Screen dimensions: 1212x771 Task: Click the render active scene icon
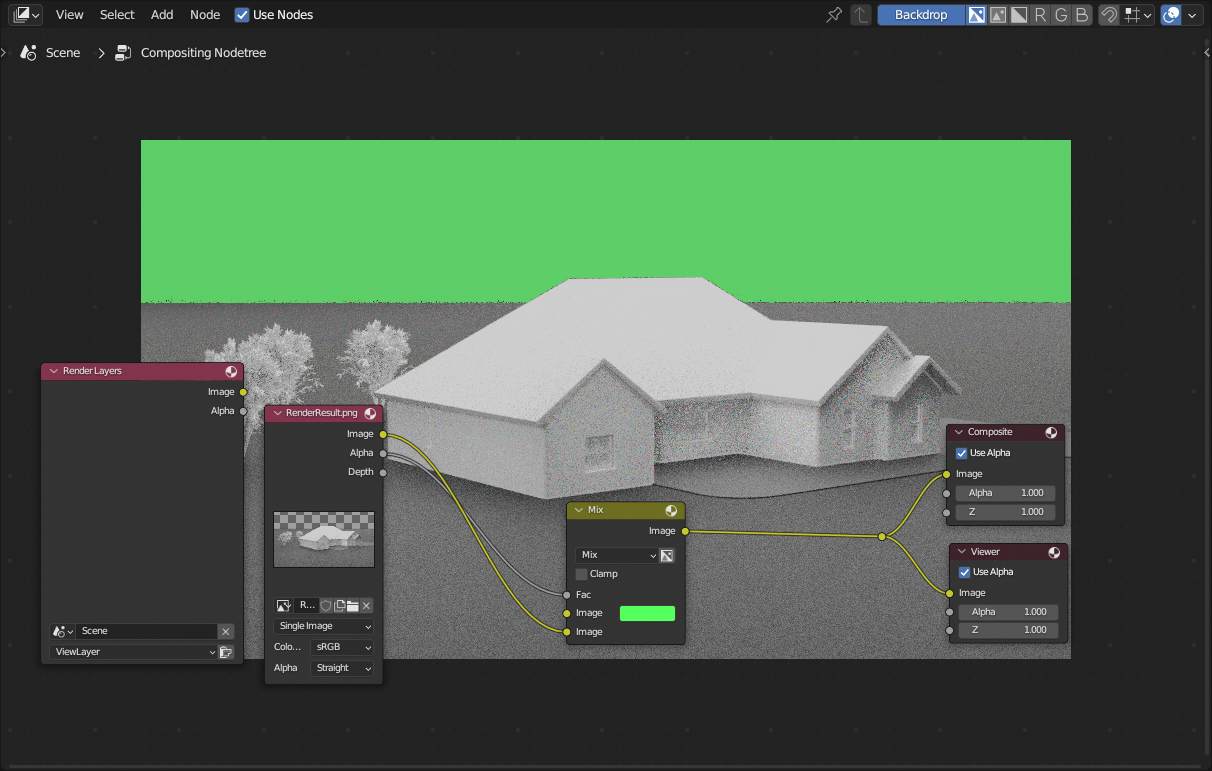coord(226,652)
